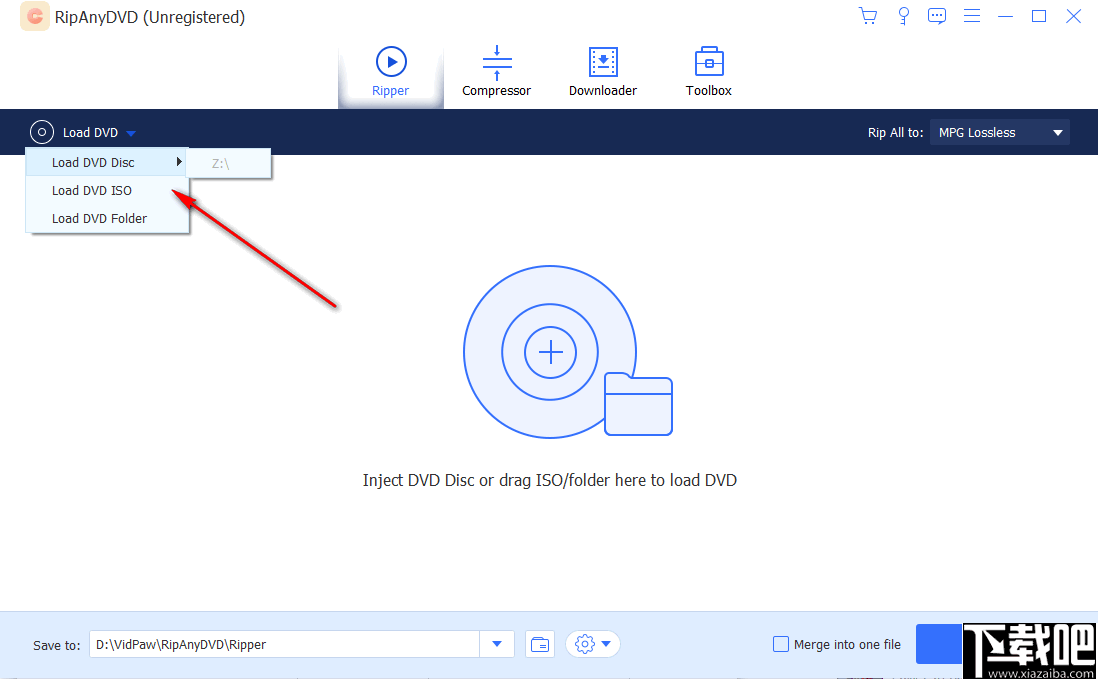Screen dimensions: 1098x679
Task: Open the hamburger menu
Action: click(x=971, y=16)
